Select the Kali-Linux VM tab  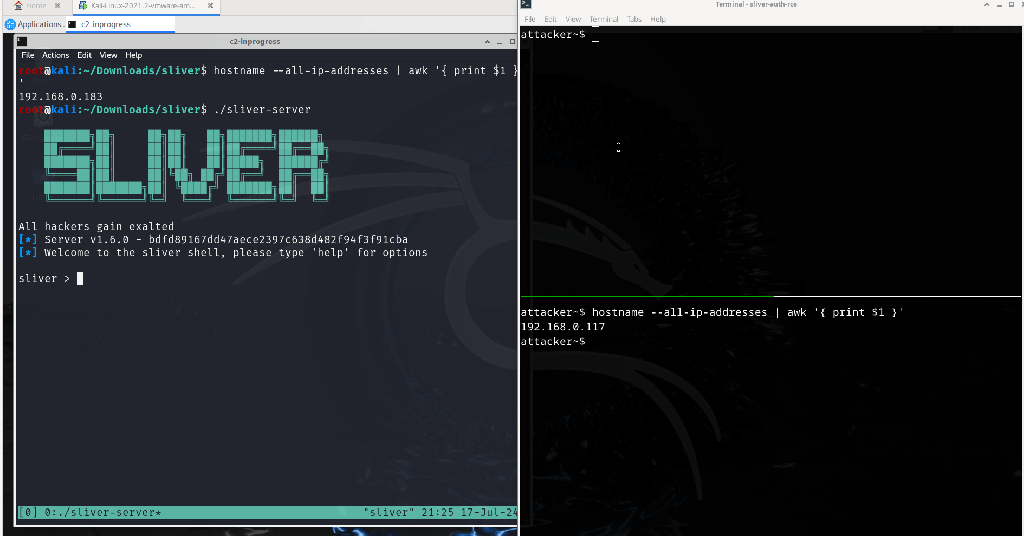coord(144,6)
